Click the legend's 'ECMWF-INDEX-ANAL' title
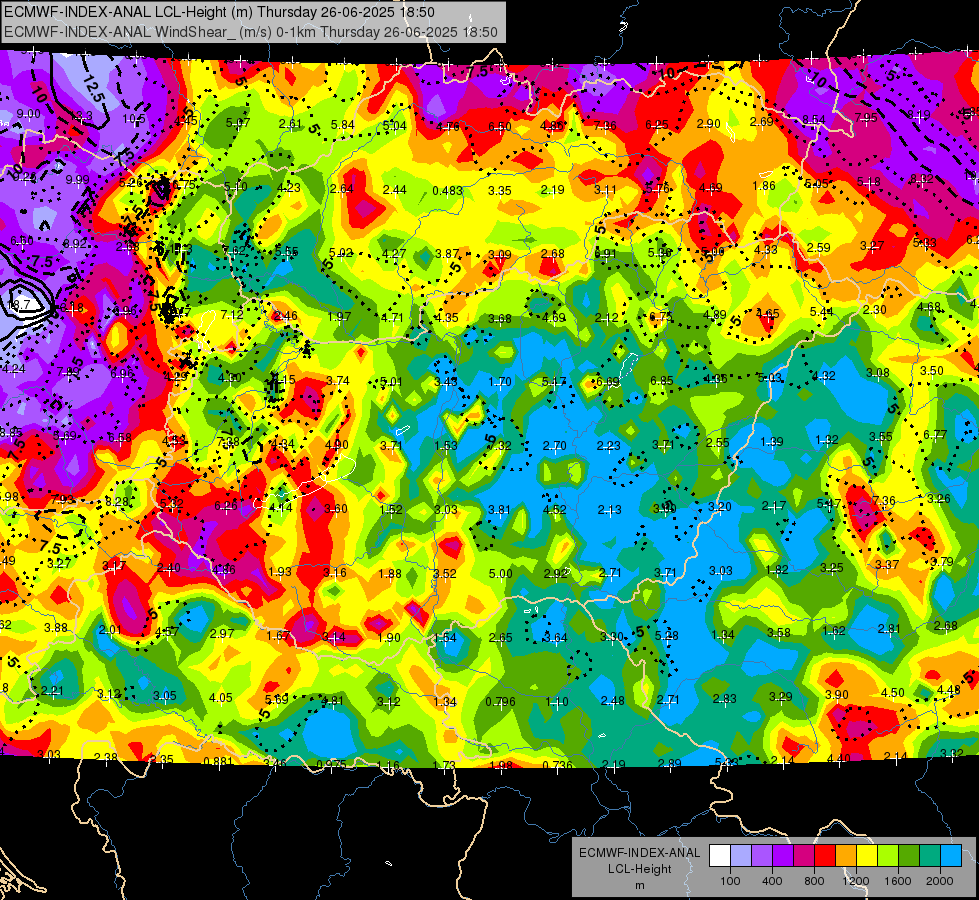979x900 pixels. 639,853
